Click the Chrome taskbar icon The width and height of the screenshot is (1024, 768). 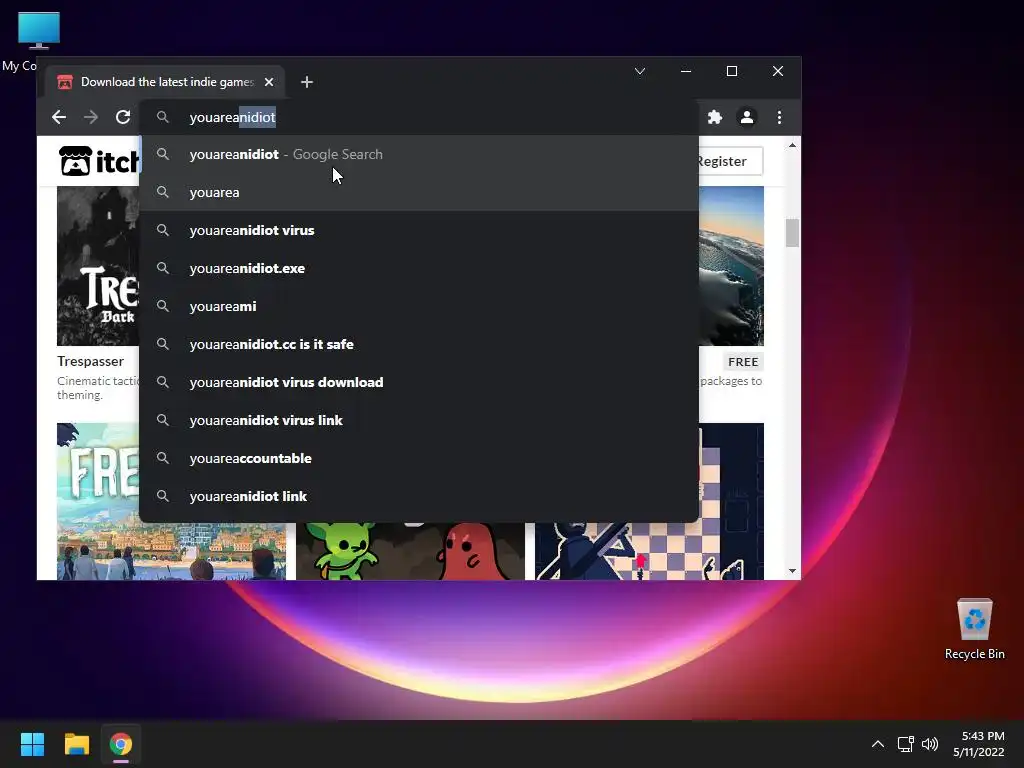click(121, 744)
